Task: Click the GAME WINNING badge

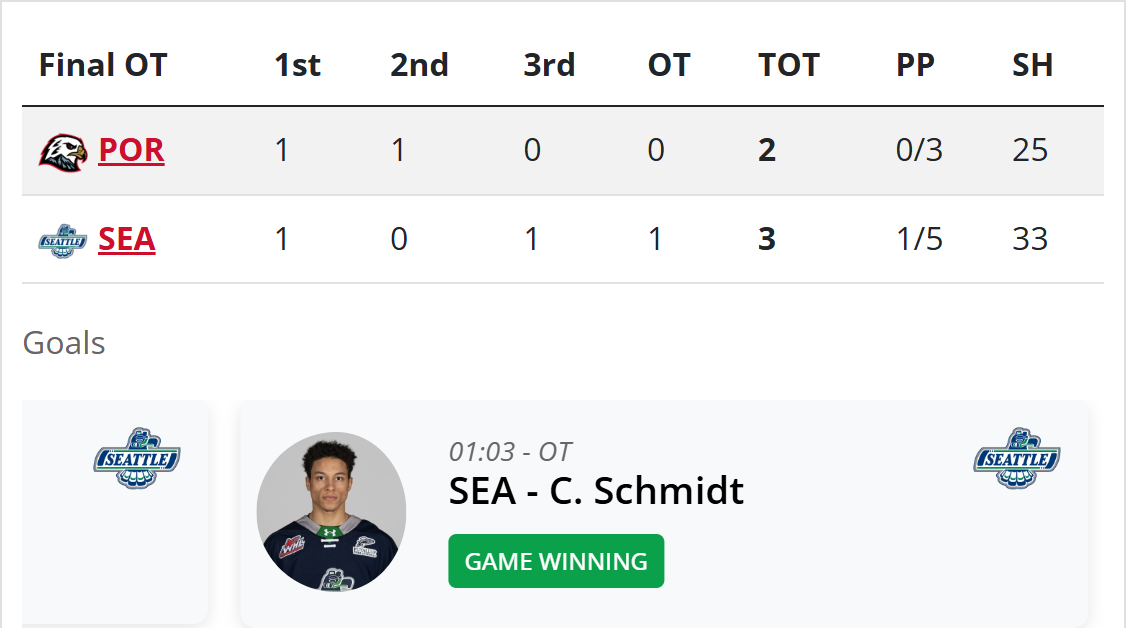Action: point(556,561)
